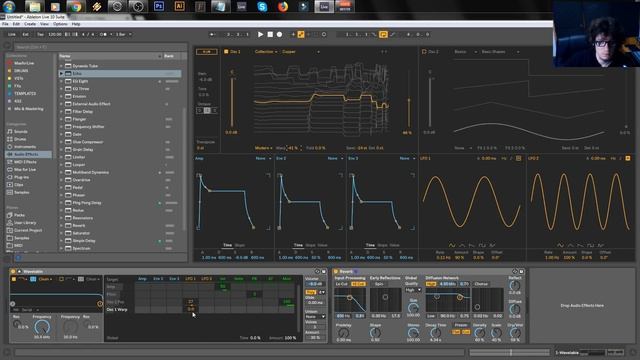Open Osc 1 Modern effect mode dropdown
This screenshot has width=640, height=360.
264,148
